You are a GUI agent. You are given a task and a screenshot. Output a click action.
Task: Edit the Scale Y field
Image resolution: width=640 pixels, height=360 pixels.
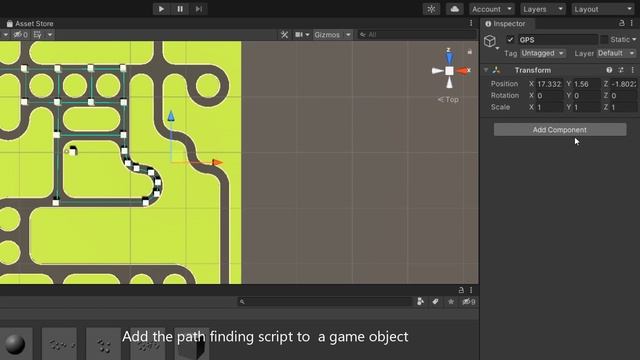pyautogui.click(x=586, y=107)
